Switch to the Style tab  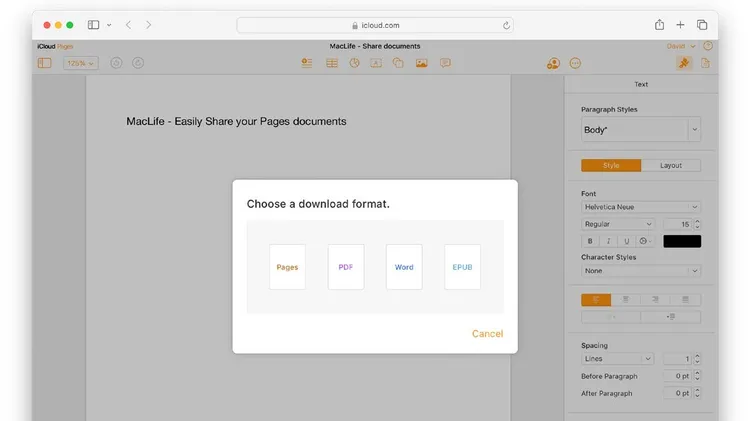611,166
